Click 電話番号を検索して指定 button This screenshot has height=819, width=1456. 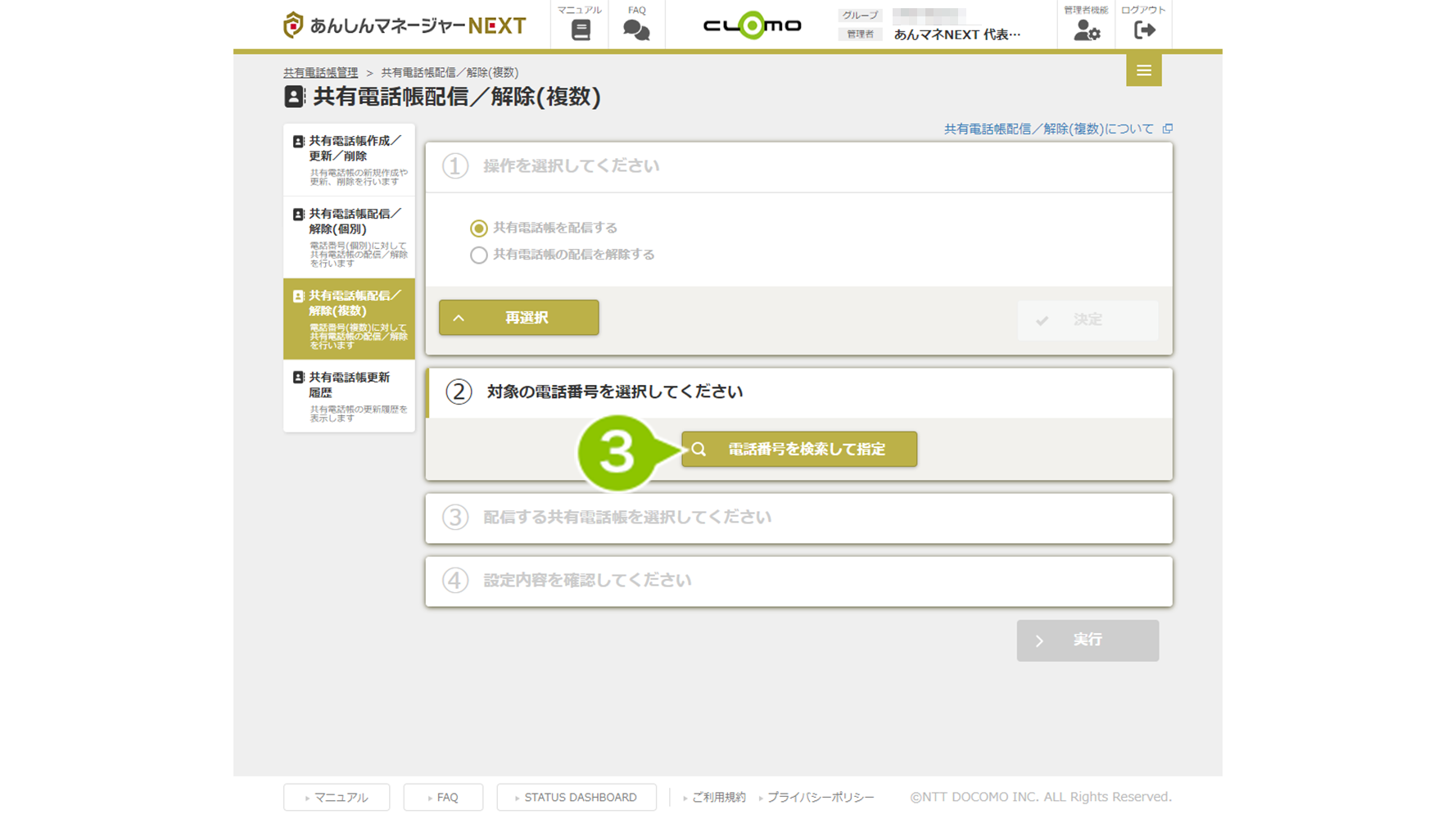tap(798, 450)
